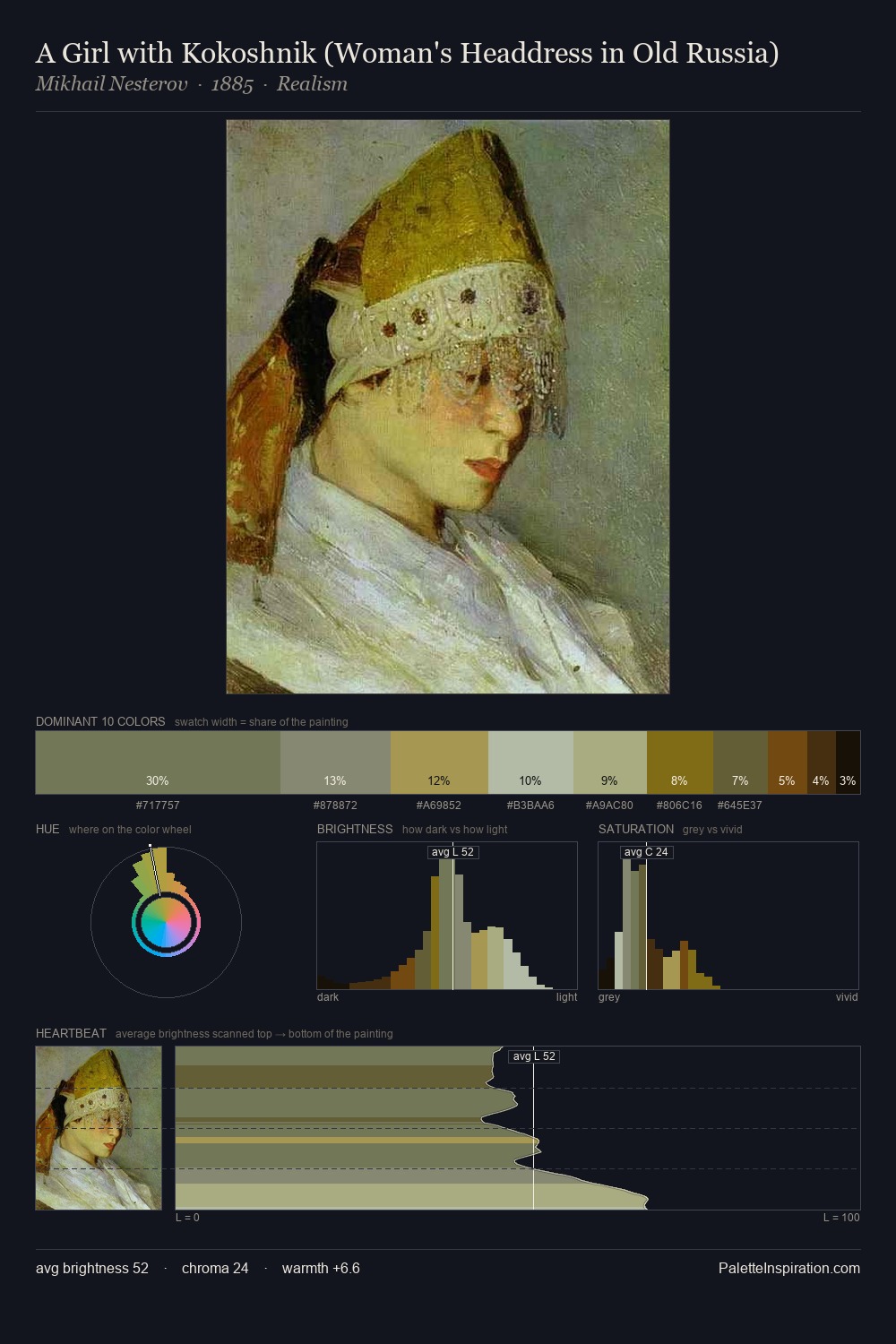Click the 'grey' saturation axis label
Screen dimensions: 896x1344
click(x=609, y=997)
